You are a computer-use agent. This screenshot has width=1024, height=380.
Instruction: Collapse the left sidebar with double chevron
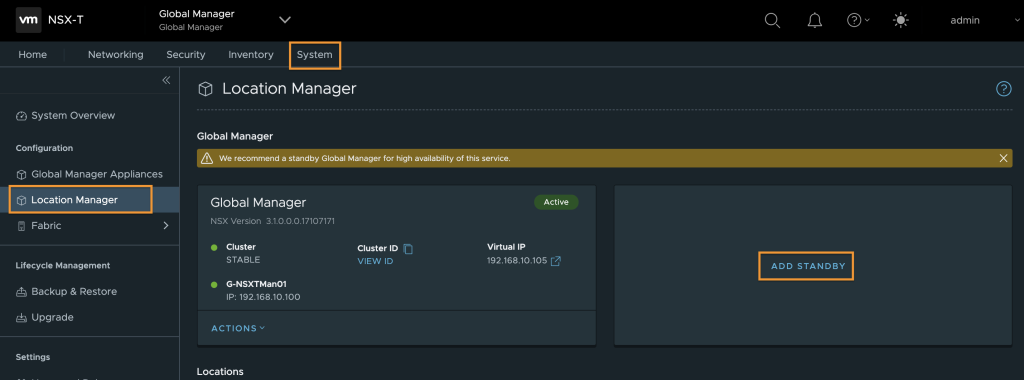click(x=166, y=80)
